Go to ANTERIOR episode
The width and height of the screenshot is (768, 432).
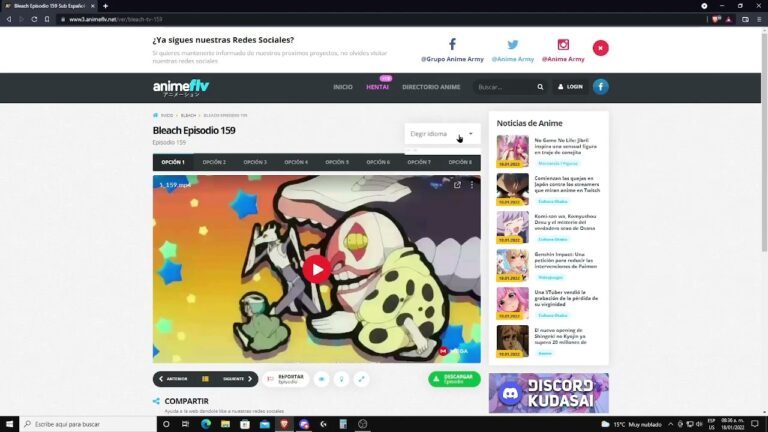click(x=173, y=379)
